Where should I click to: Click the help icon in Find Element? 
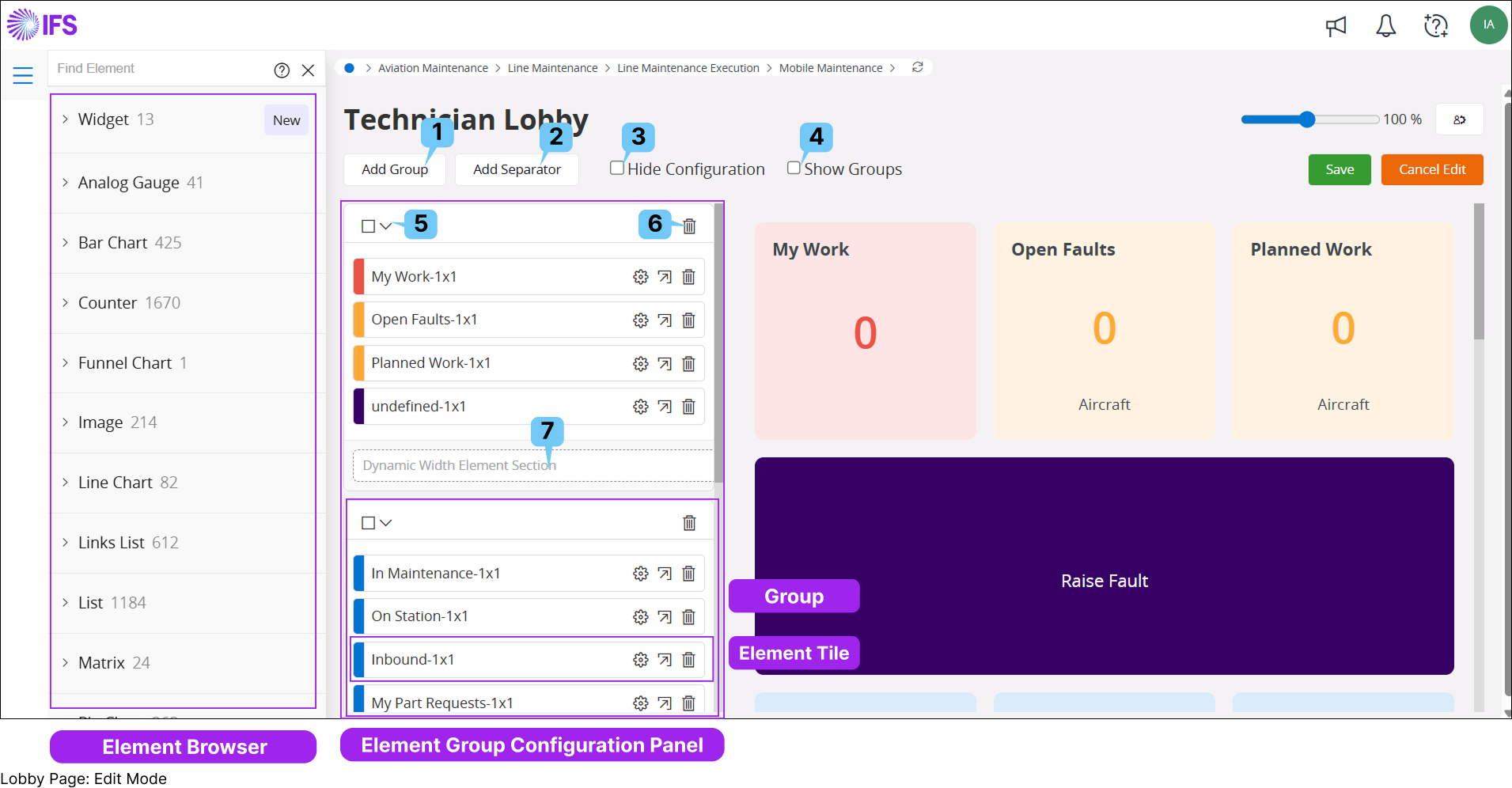tap(282, 70)
